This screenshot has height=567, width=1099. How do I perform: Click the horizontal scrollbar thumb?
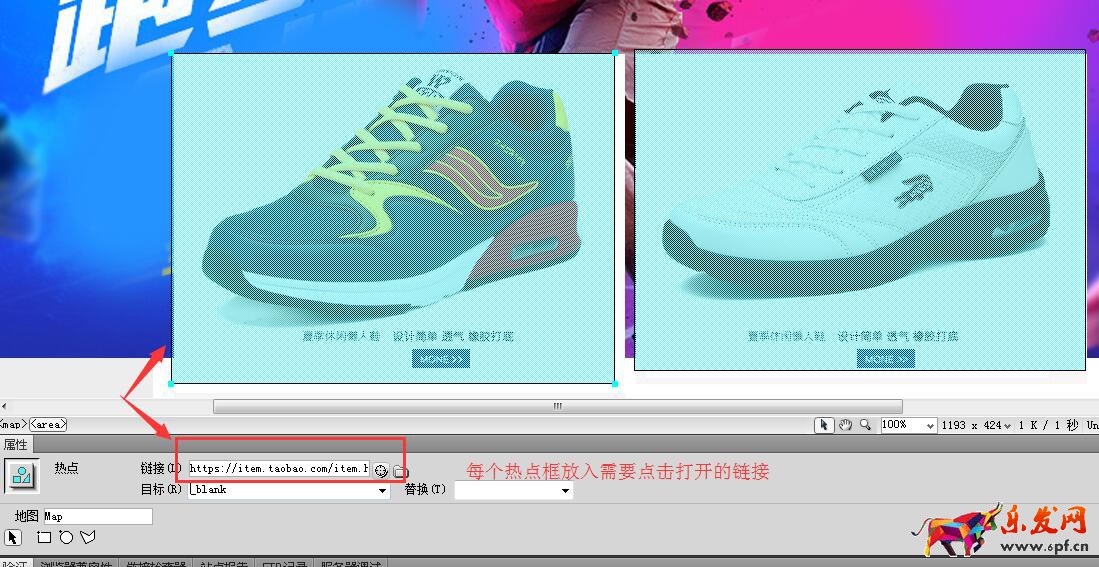pos(557,406)
